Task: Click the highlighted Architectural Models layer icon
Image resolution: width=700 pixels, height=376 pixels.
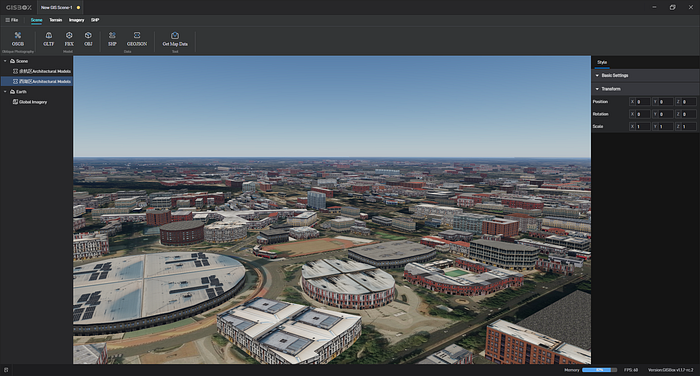Action: 15,82
